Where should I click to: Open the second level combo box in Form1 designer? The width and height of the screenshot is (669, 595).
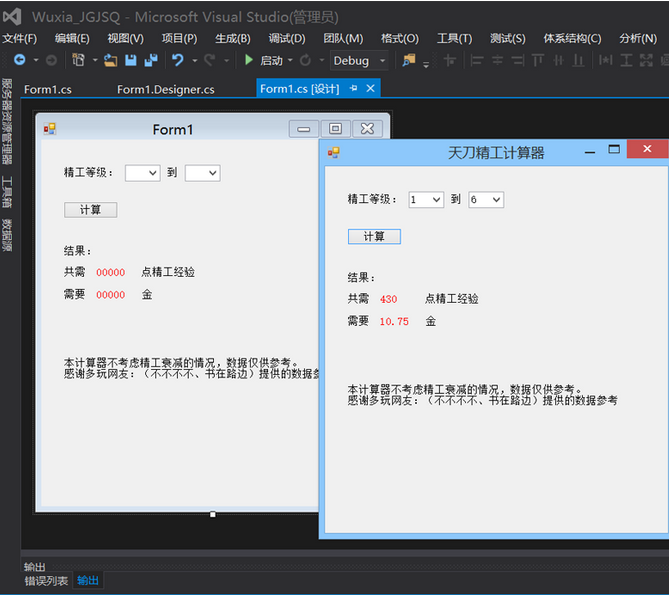(203, 173)
